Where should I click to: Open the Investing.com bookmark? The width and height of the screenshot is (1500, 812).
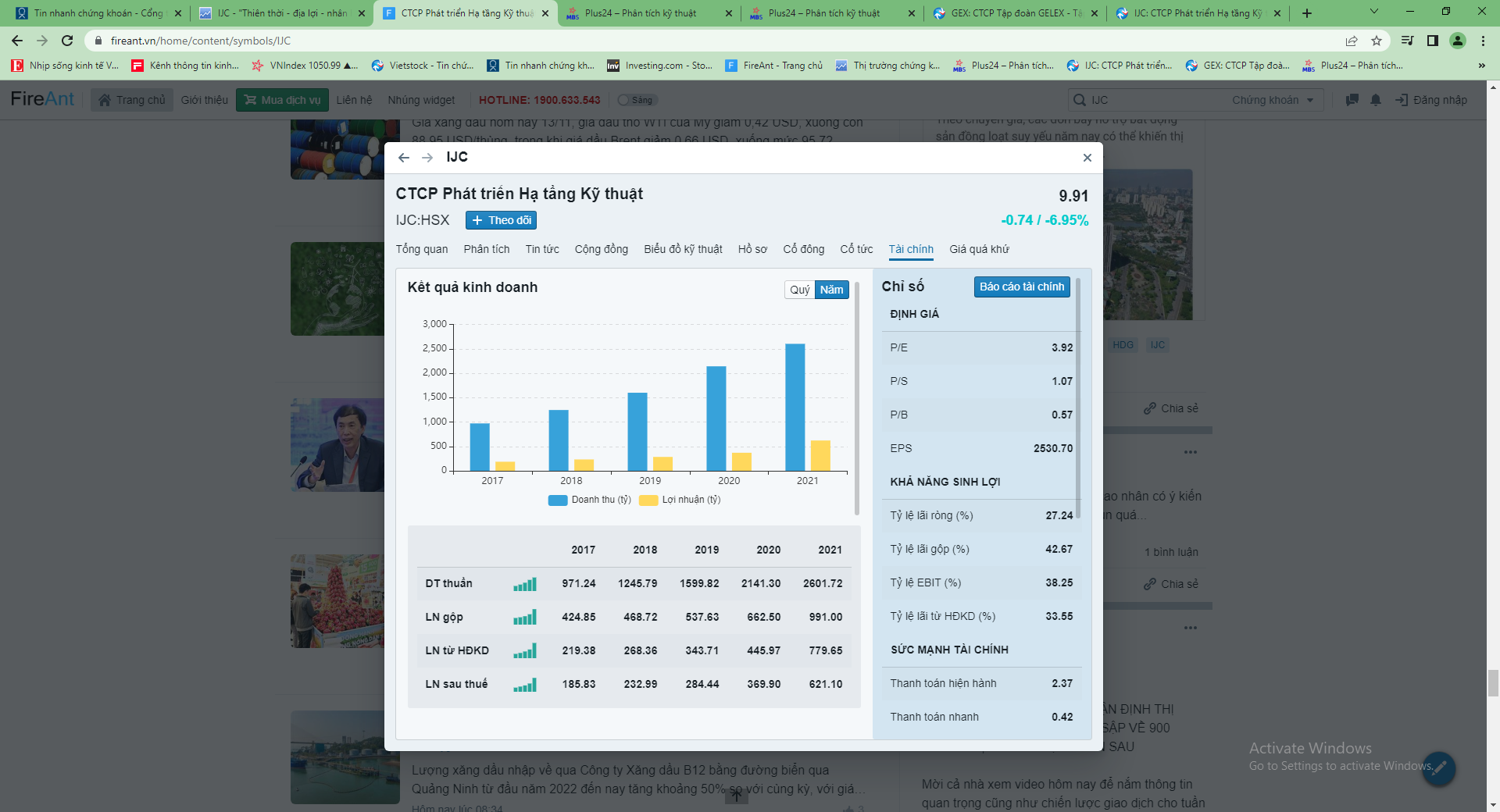click(660, 66)
